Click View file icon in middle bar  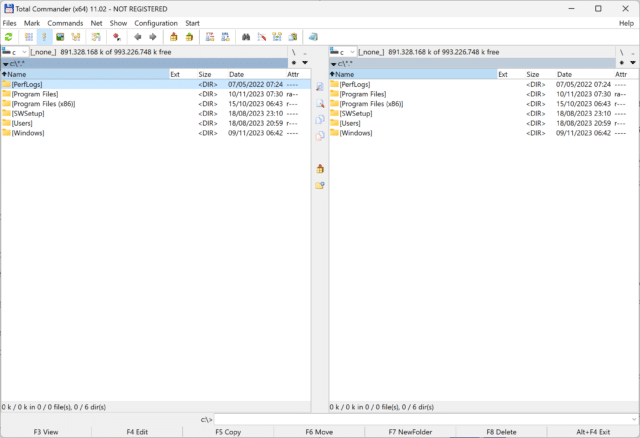click(x=320, y=87)
